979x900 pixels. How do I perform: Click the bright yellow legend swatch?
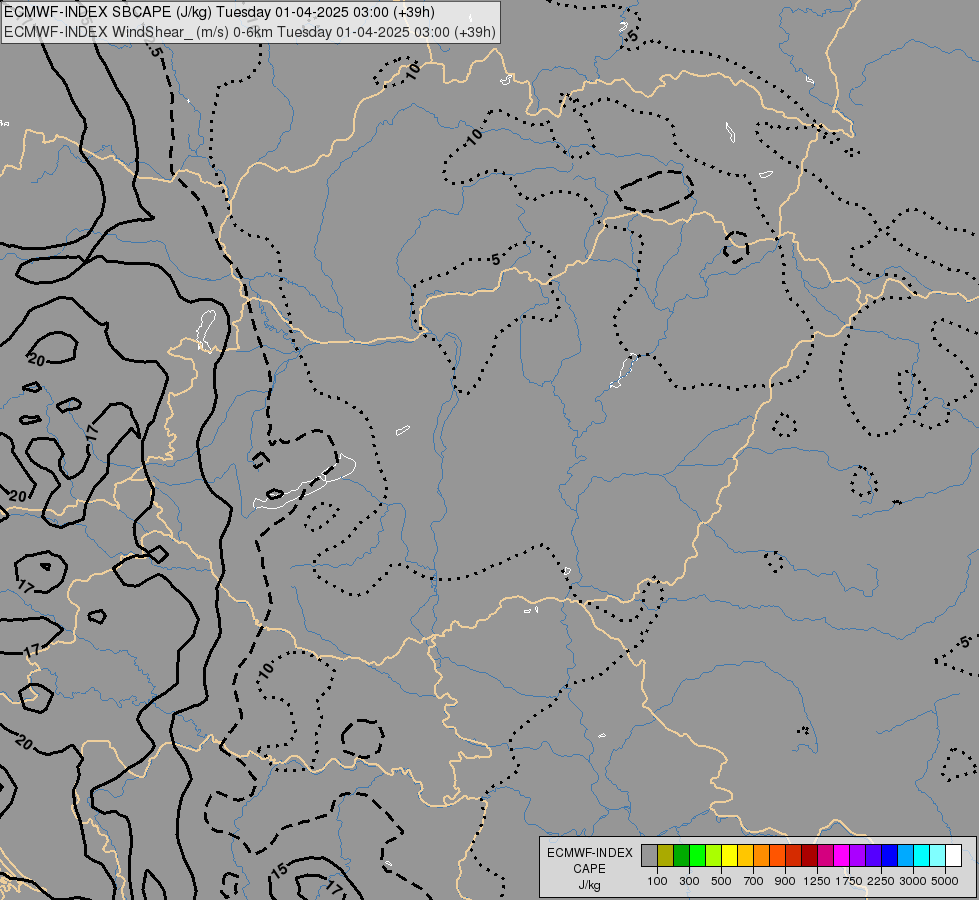[x=729, y=855]
